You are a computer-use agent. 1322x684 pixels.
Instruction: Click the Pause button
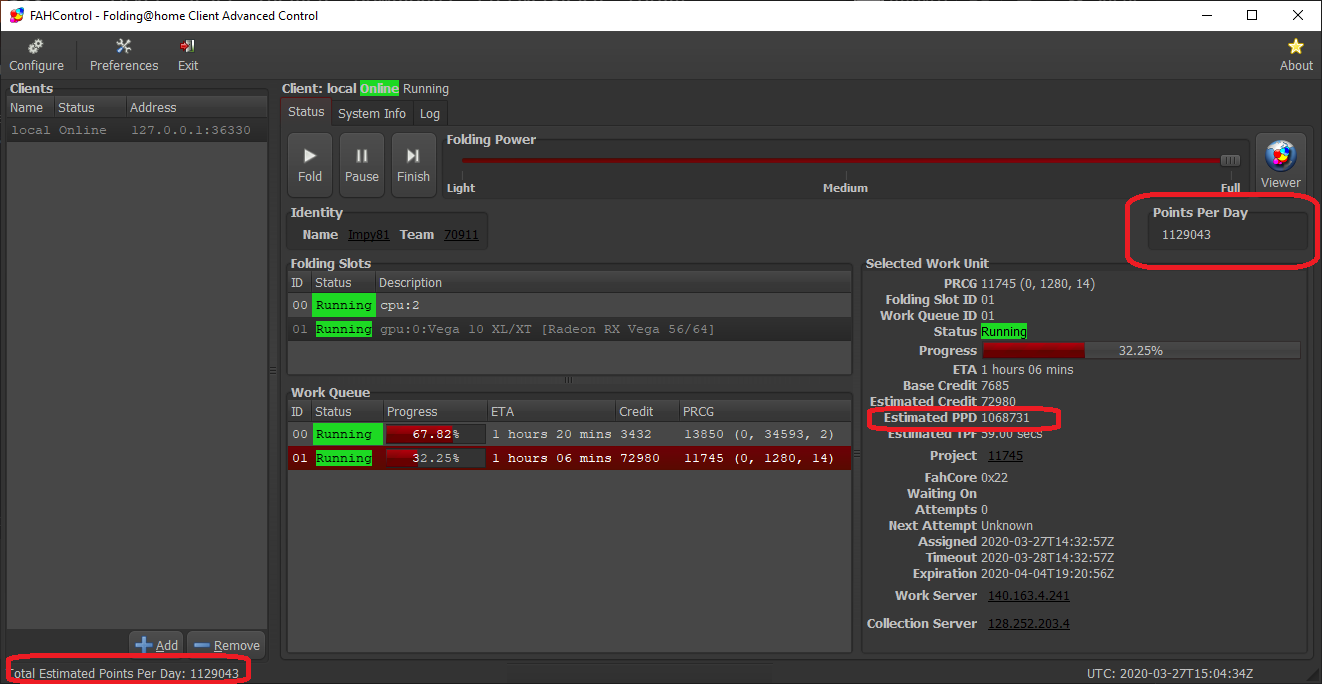click(x=362, y=163)
